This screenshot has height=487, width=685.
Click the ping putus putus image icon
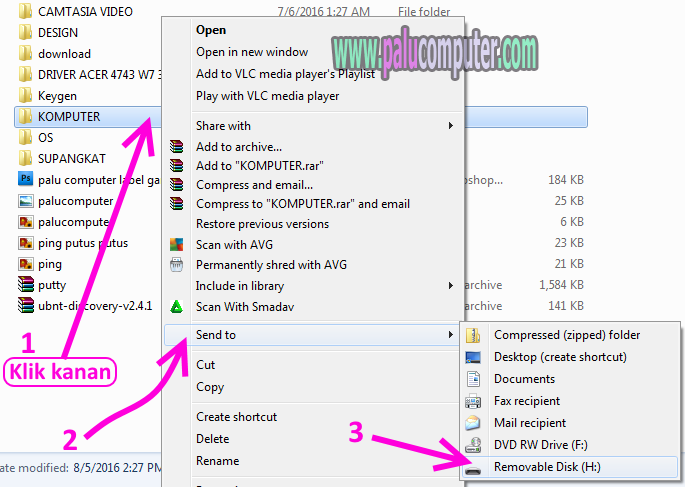point(26,242)
